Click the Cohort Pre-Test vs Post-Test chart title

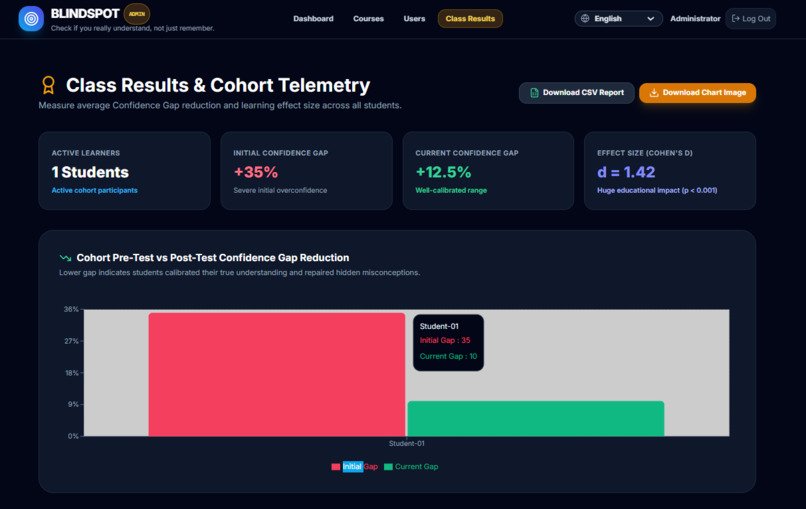click(x=213, y=258)
